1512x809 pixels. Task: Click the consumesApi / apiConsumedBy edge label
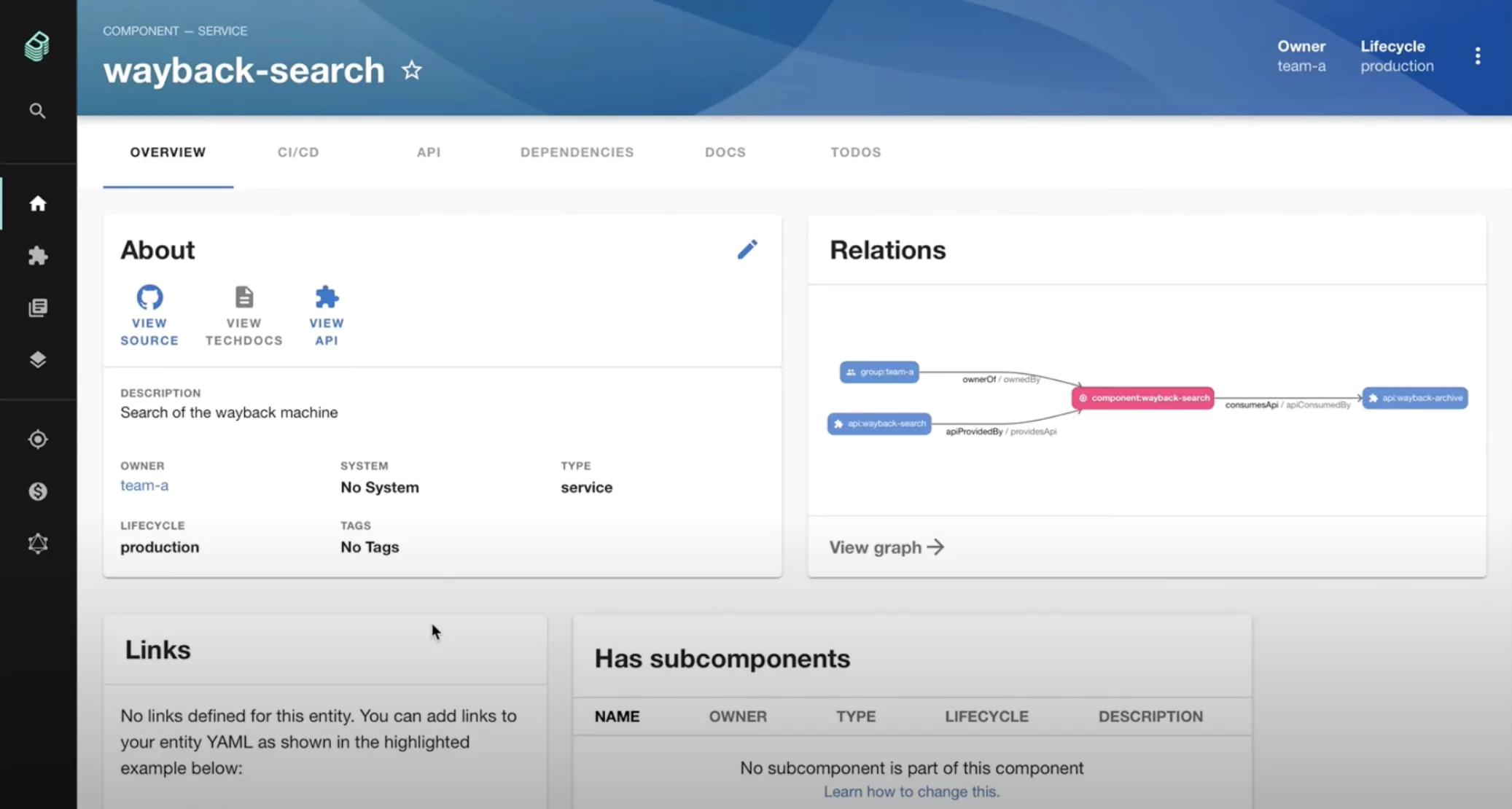pyautogui.click(x=1287, y=404)
